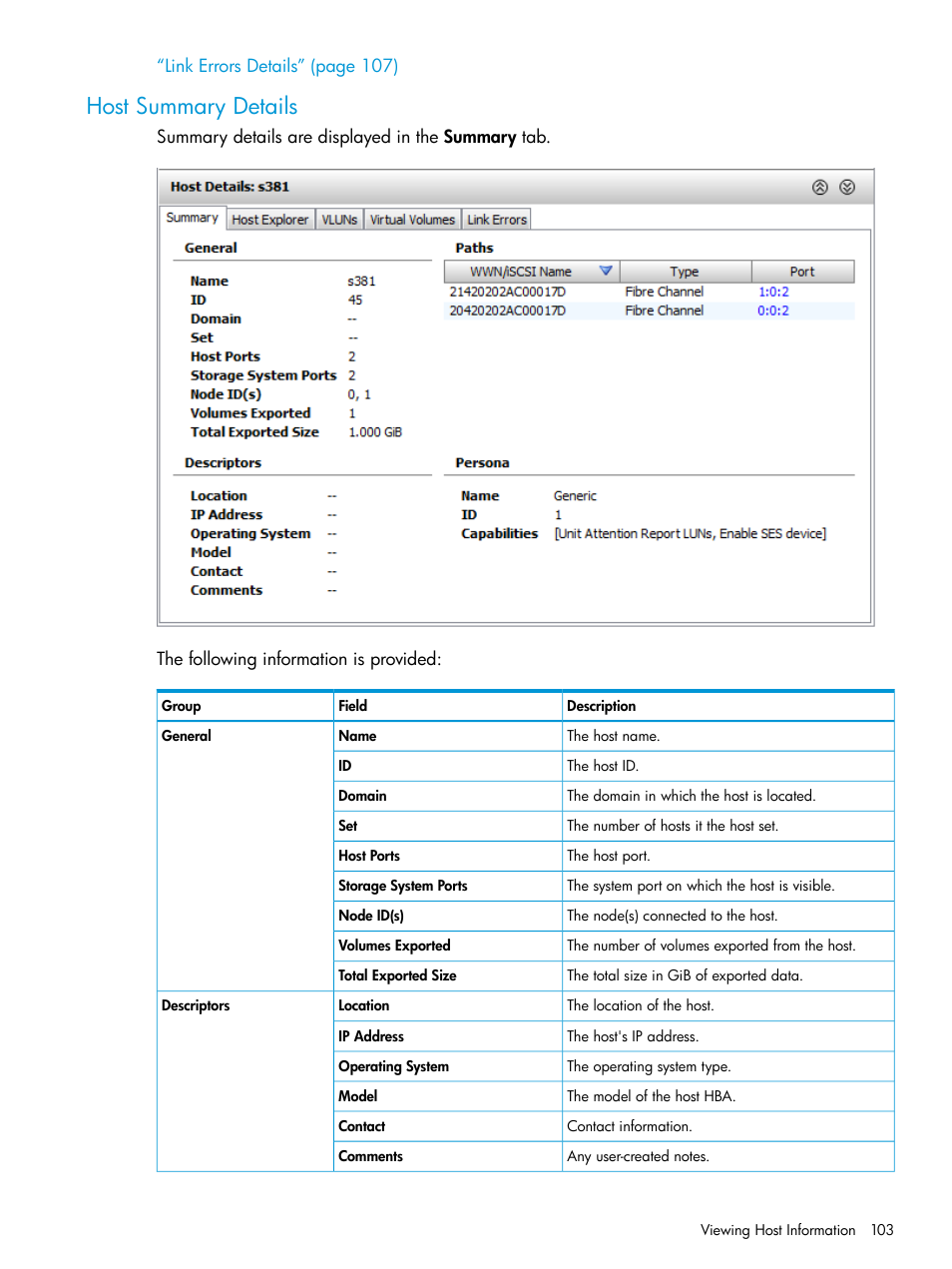Click the Node ID(s) value 0, 1
Image resolution: width=952 pixels, height=1269 pixels.
(359, 394)
